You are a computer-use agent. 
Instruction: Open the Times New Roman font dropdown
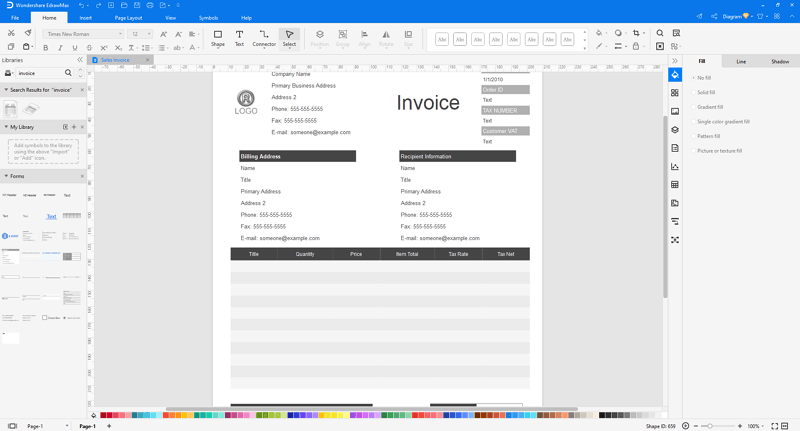[84, 34]
